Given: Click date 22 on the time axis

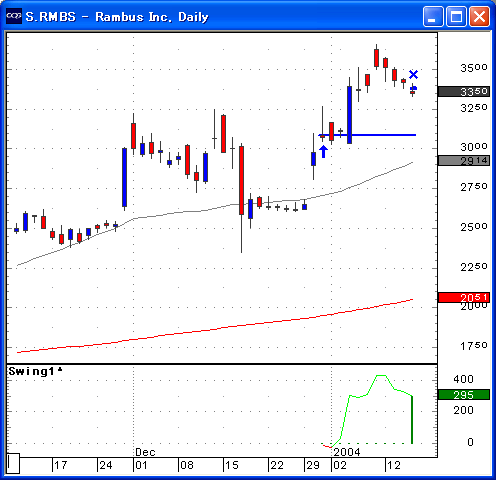Looking at the screenshot, I should click(x=277, y=465).
